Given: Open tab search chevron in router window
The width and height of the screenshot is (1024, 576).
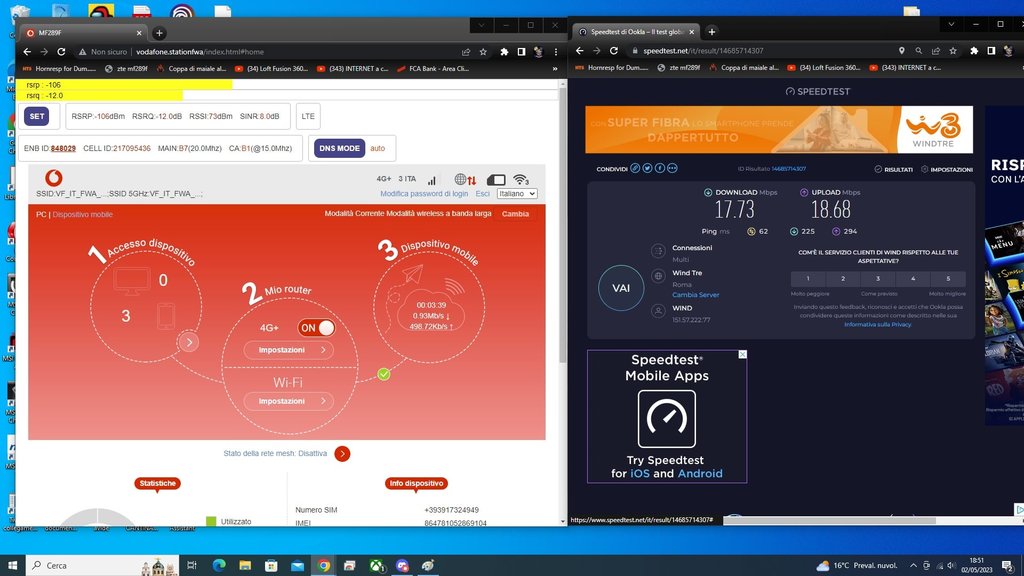Looking at the screenshot, I should (481, 25).
